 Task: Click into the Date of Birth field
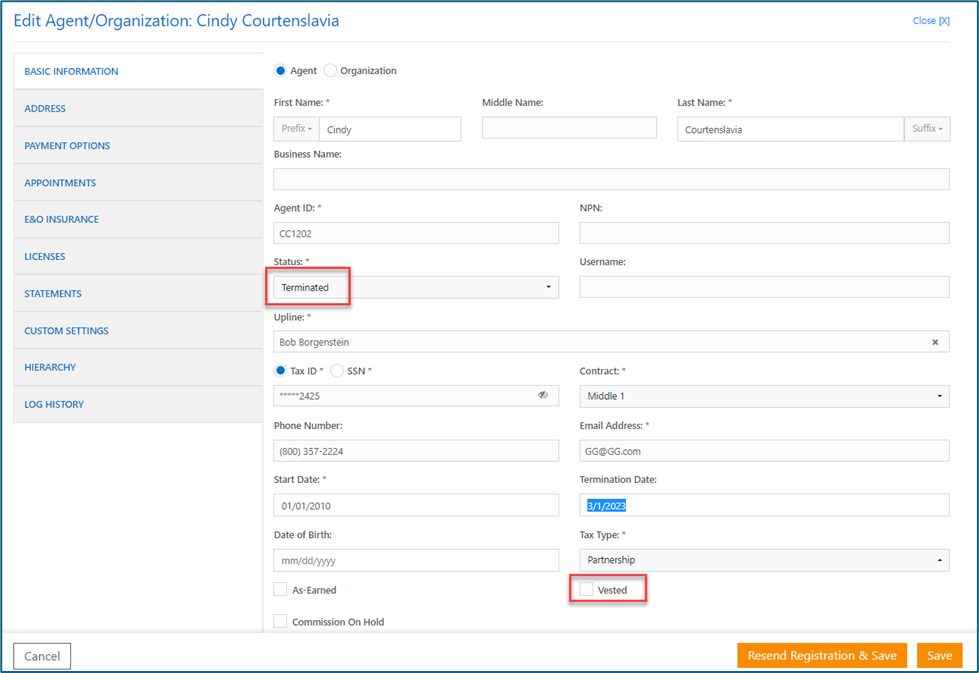(x=415, y=560)
